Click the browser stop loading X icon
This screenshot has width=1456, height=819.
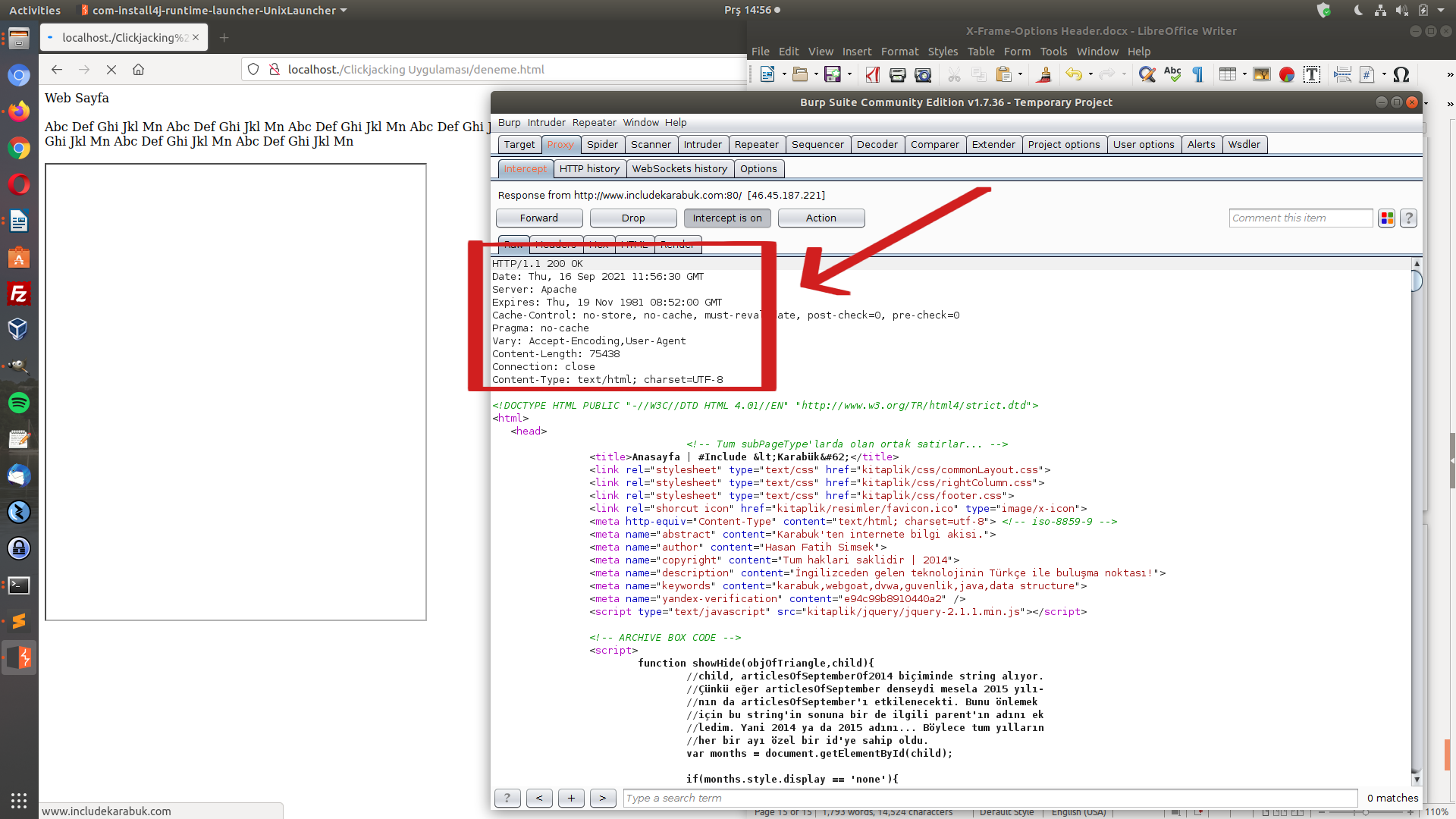111,69
